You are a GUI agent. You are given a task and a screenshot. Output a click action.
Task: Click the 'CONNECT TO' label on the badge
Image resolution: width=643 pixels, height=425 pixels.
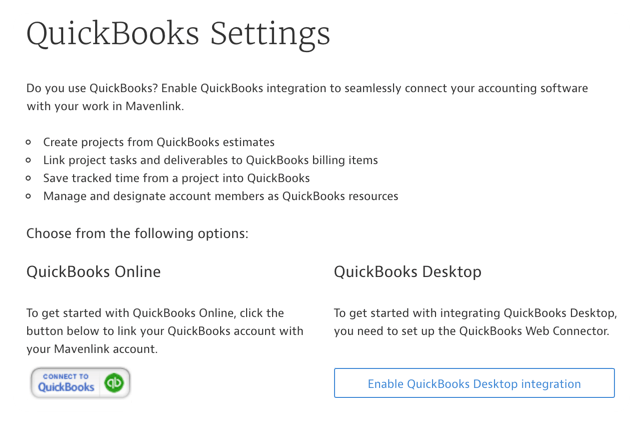click(x=67, y=376)
